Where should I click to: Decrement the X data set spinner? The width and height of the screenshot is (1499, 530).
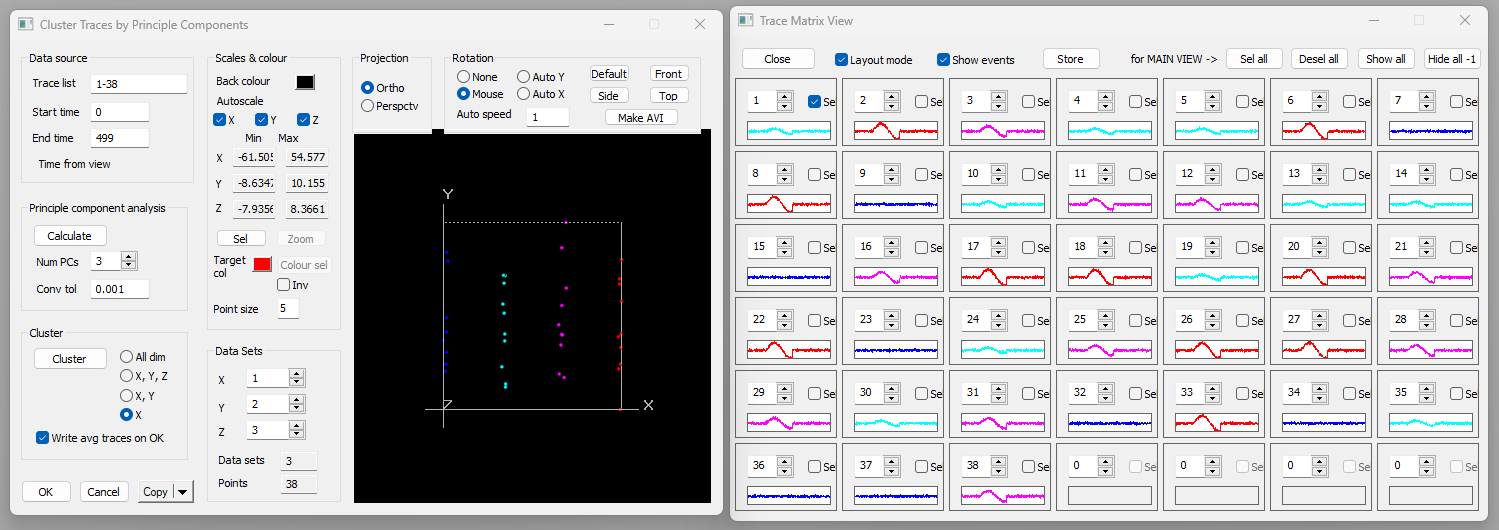click(296, 383)
